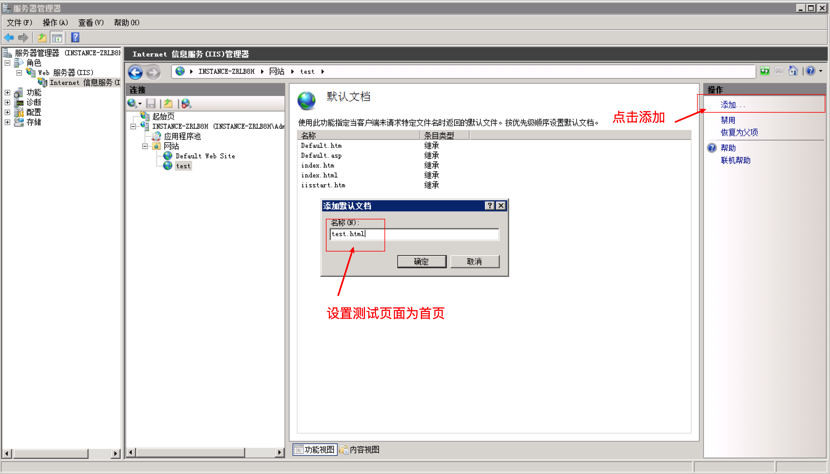Click the Default Web Site globe icon

tap(168, 156)
